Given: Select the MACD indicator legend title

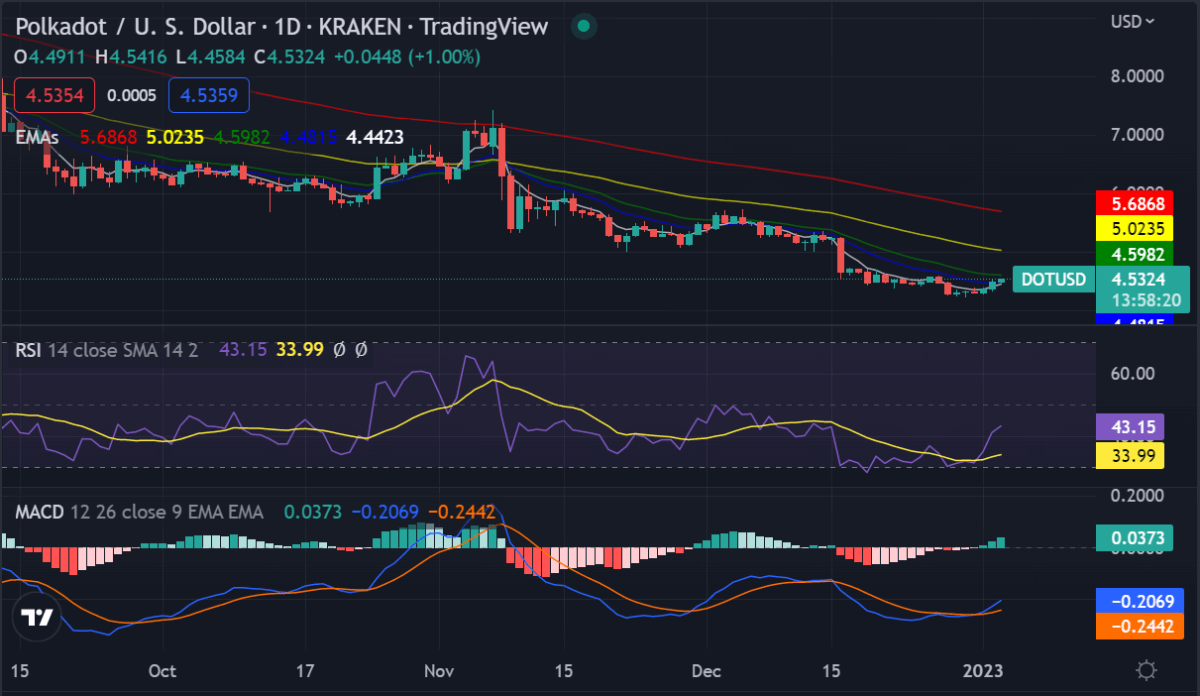Looking at the screenshot, I should [39, 512].
